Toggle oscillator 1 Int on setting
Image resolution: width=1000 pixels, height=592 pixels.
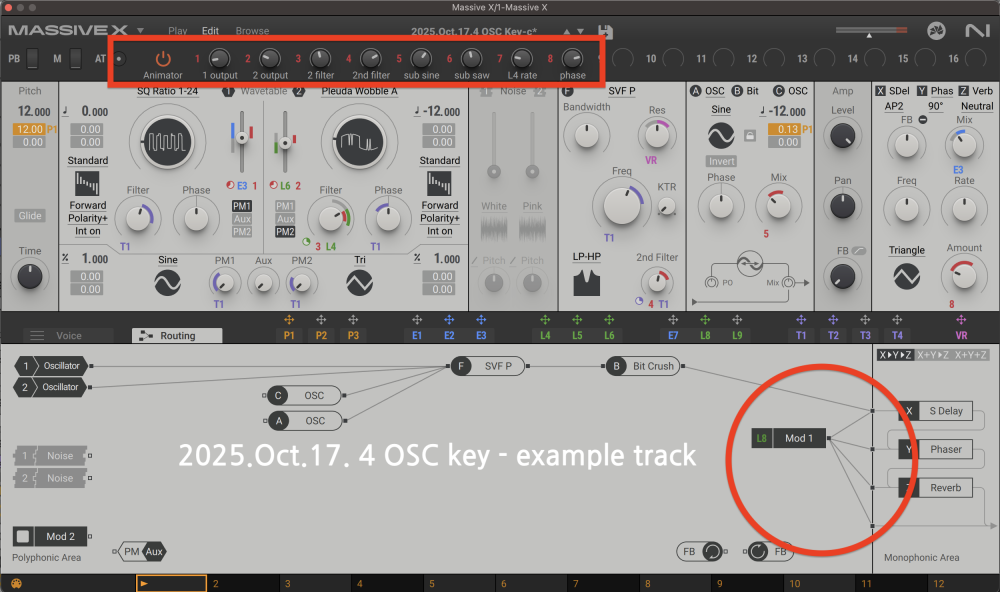click(88, 231)
